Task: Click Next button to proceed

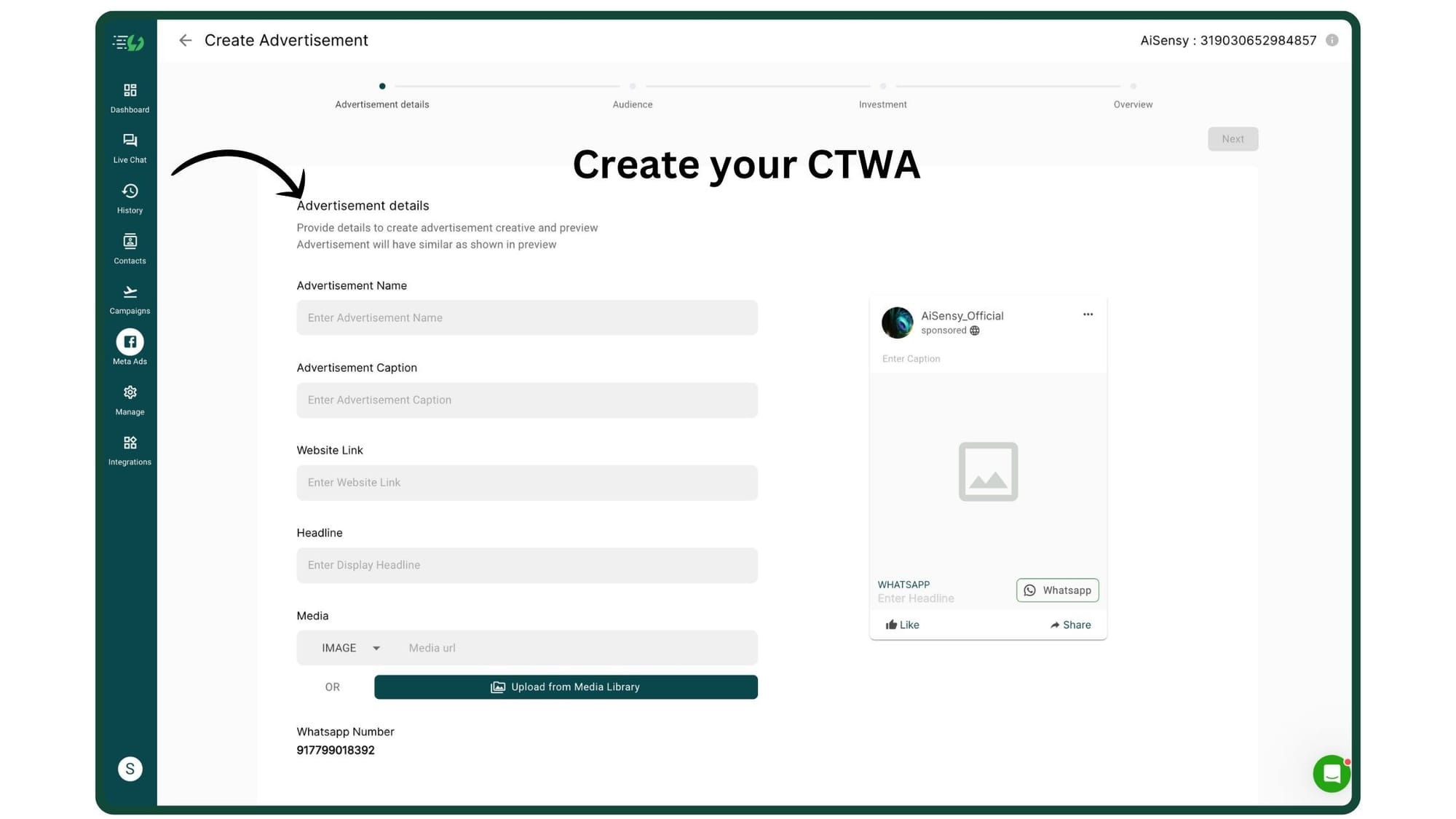Action: click(1232, 138)
